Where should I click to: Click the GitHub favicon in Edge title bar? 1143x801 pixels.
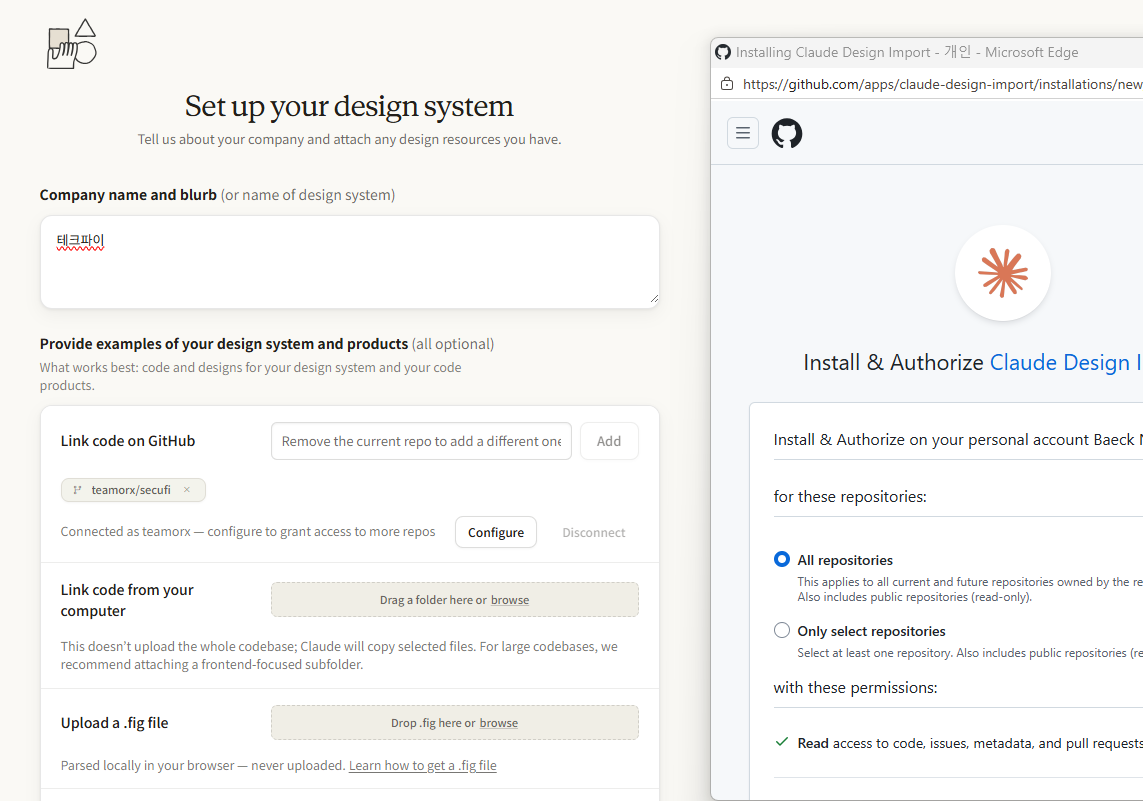click(x=723, y=52)
